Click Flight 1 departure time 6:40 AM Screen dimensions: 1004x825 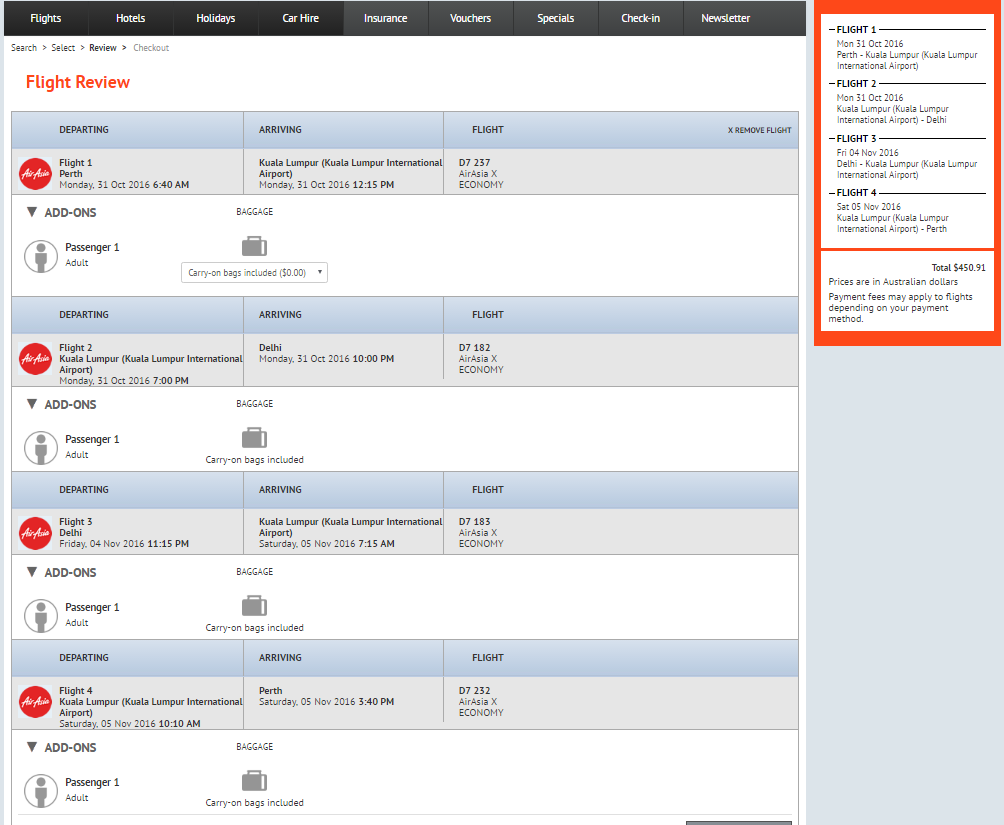tap(171, 184)
